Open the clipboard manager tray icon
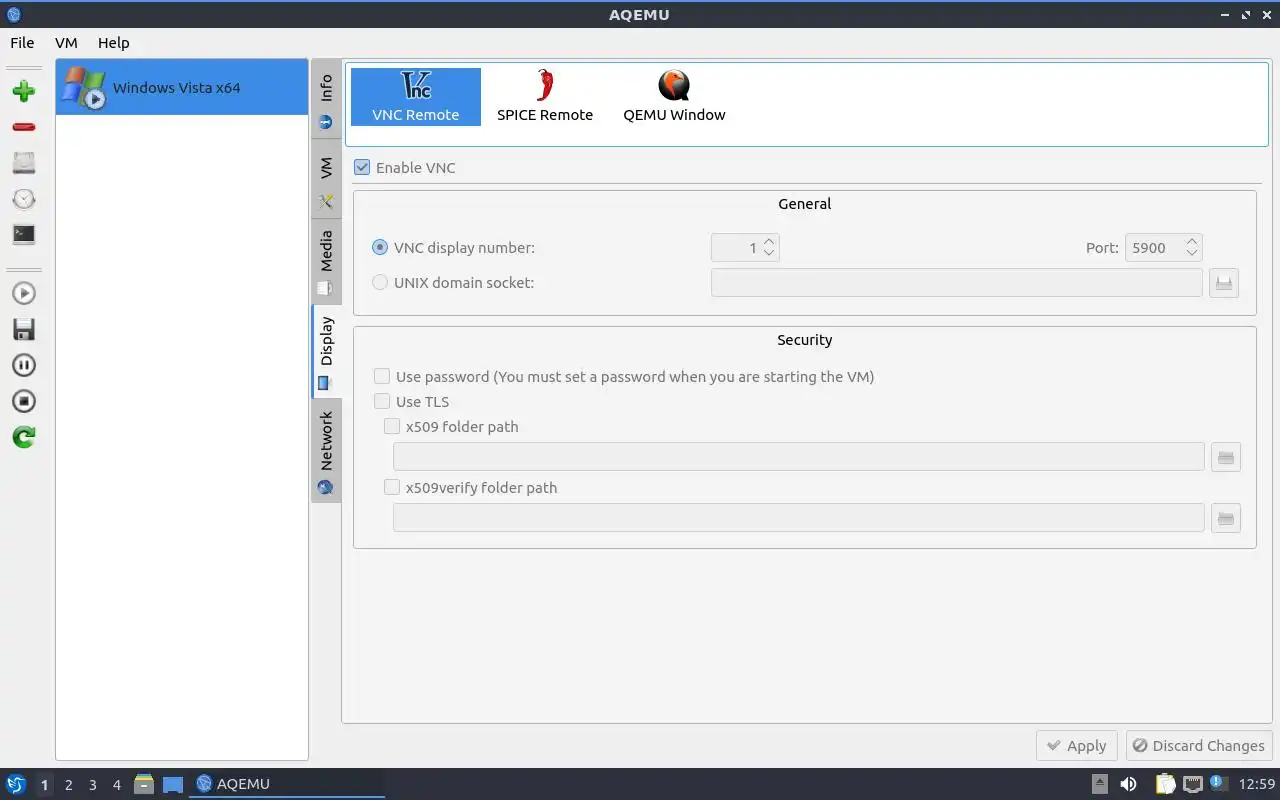This screenshot has height=800, width=1280. tap(1165, 784)
